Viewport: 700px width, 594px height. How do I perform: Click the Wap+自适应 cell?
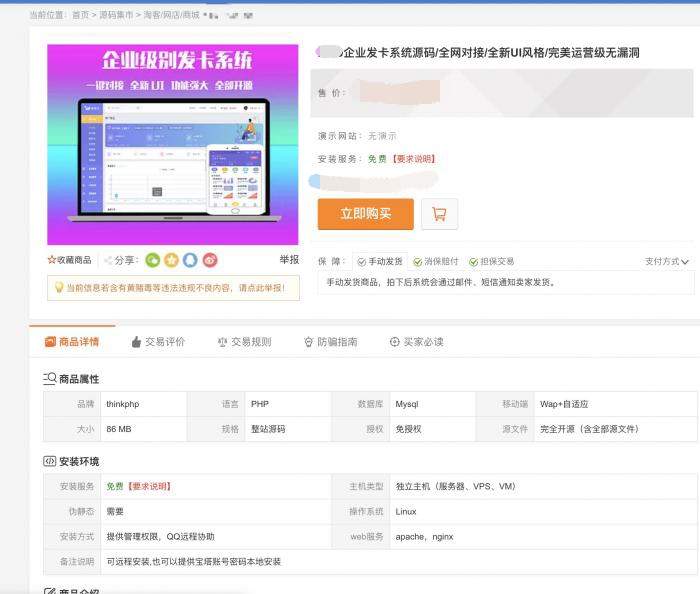coord(616,404)
